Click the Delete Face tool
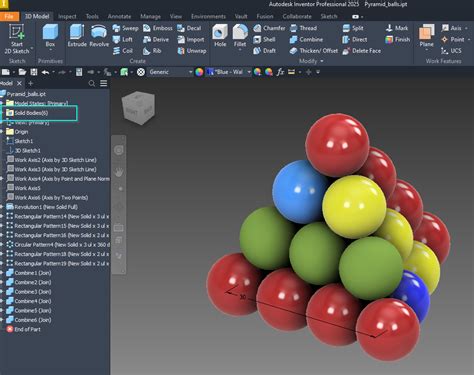 362,51
